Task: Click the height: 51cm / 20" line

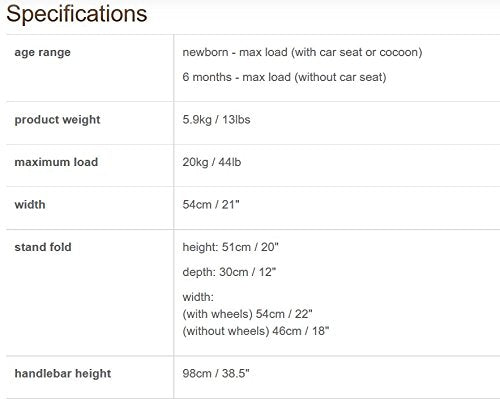Action: [231, 247]
